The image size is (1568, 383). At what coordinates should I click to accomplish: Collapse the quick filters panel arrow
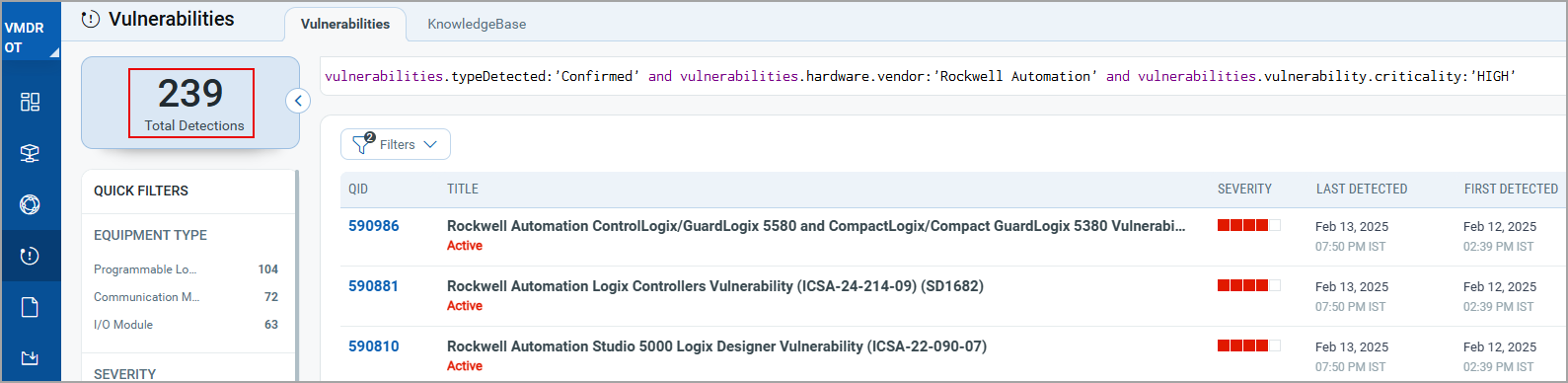pos(298,101)
